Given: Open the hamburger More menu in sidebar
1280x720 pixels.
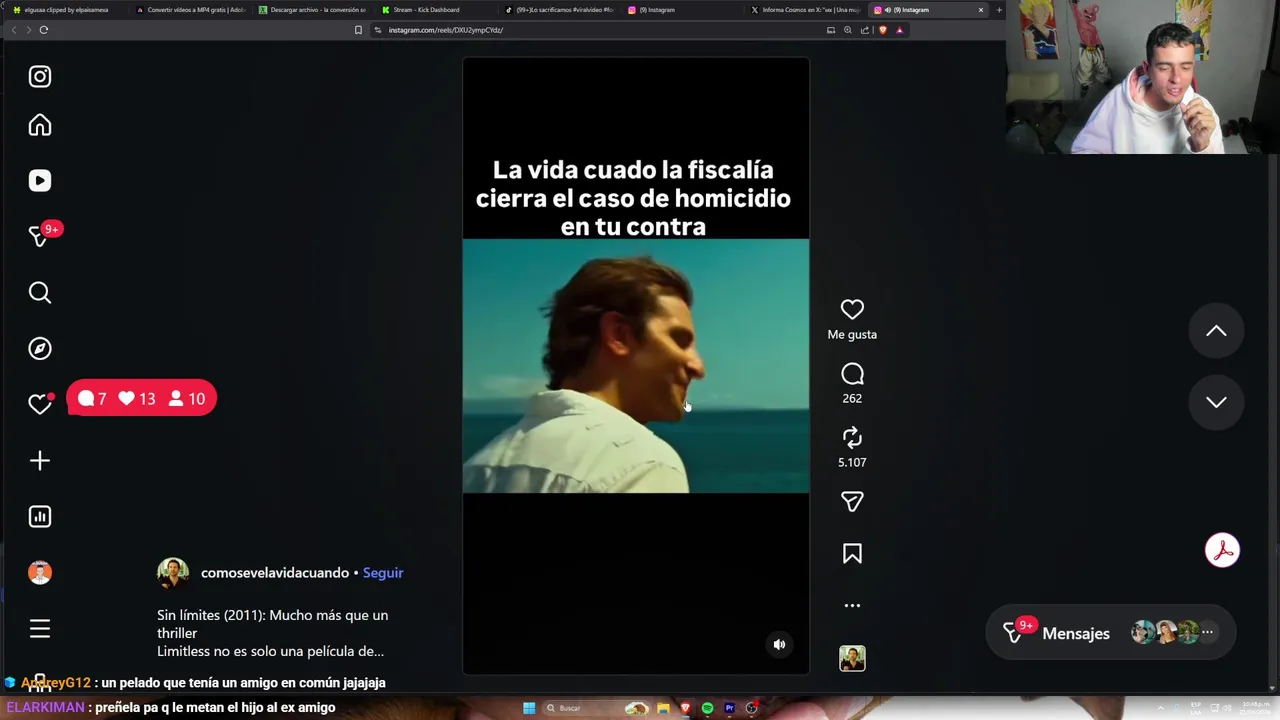Looking at the screenshot, I should pos(40,629).
